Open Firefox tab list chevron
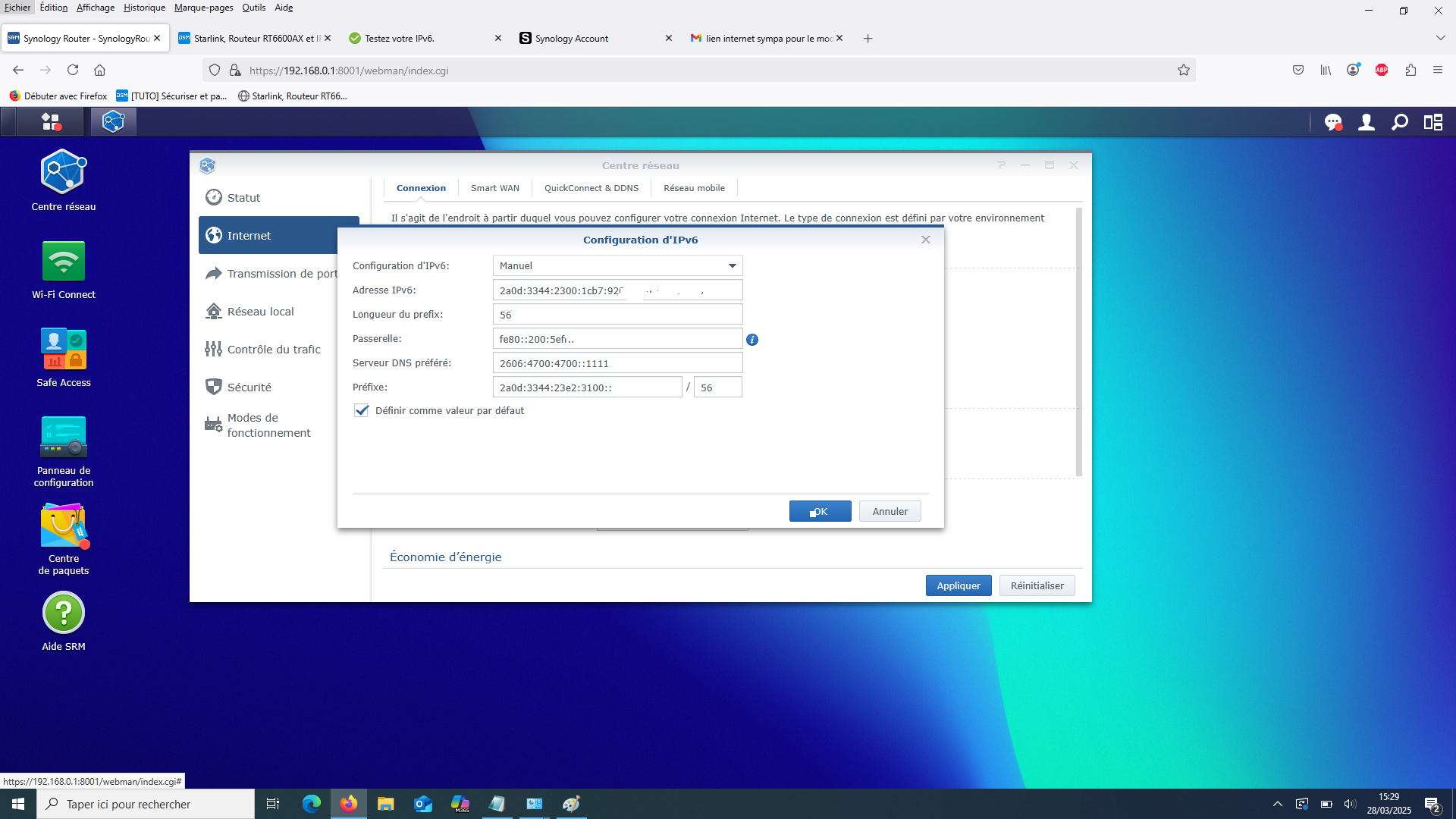 pos(1440,38)
